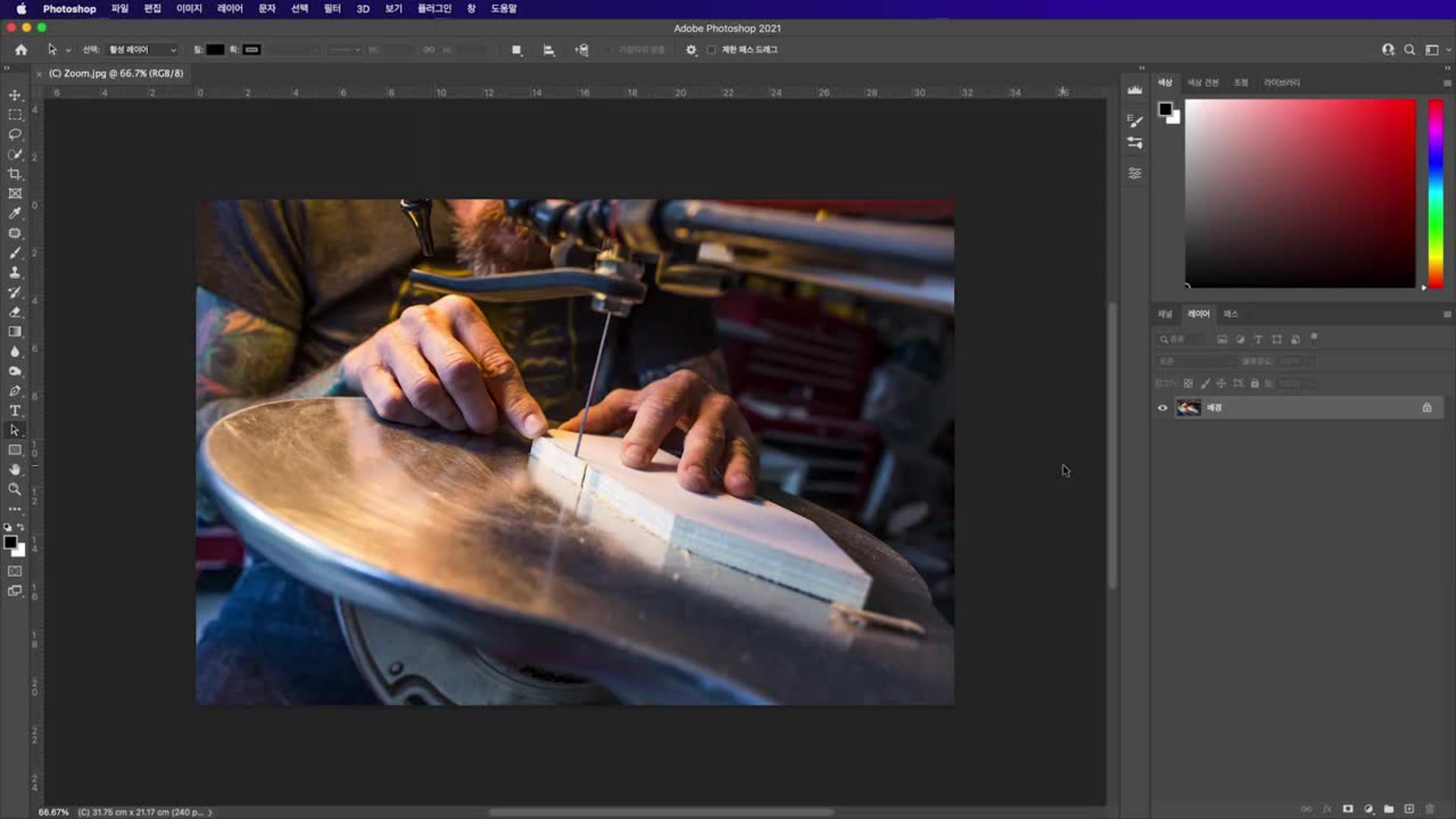This screenshot has width=1456, height=819.
Task: Toggle adjustment layer filter in Layers panel
Action: (1240, 340)
